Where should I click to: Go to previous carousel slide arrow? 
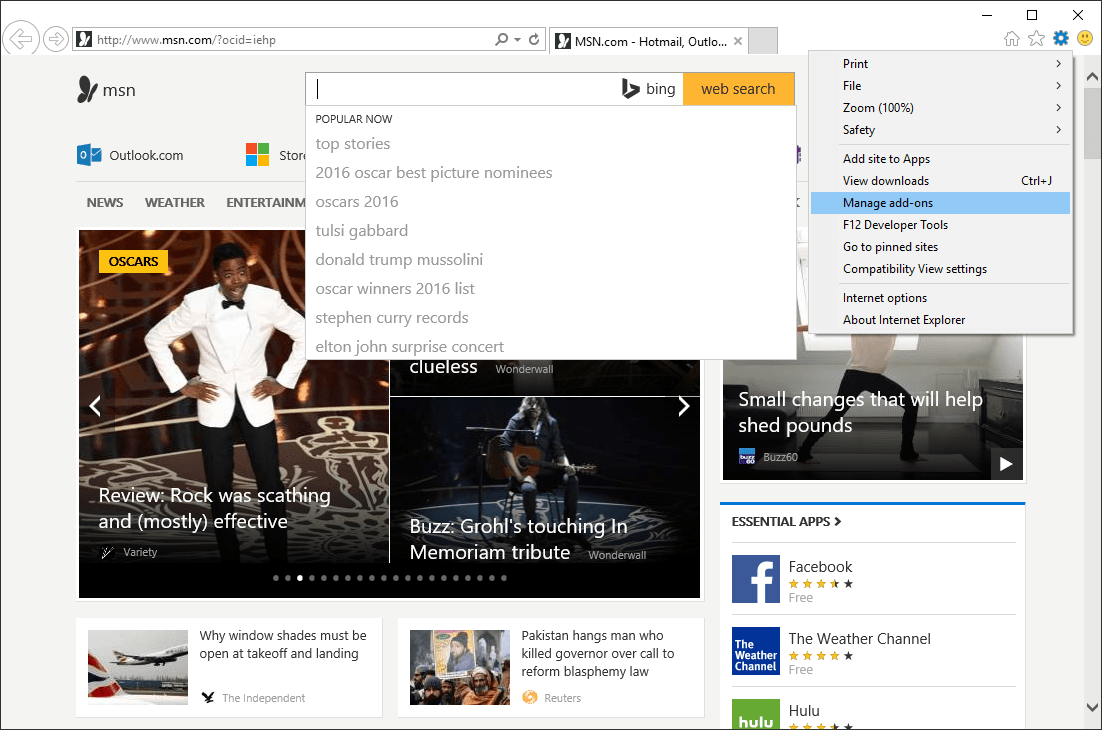coord(95,405)
